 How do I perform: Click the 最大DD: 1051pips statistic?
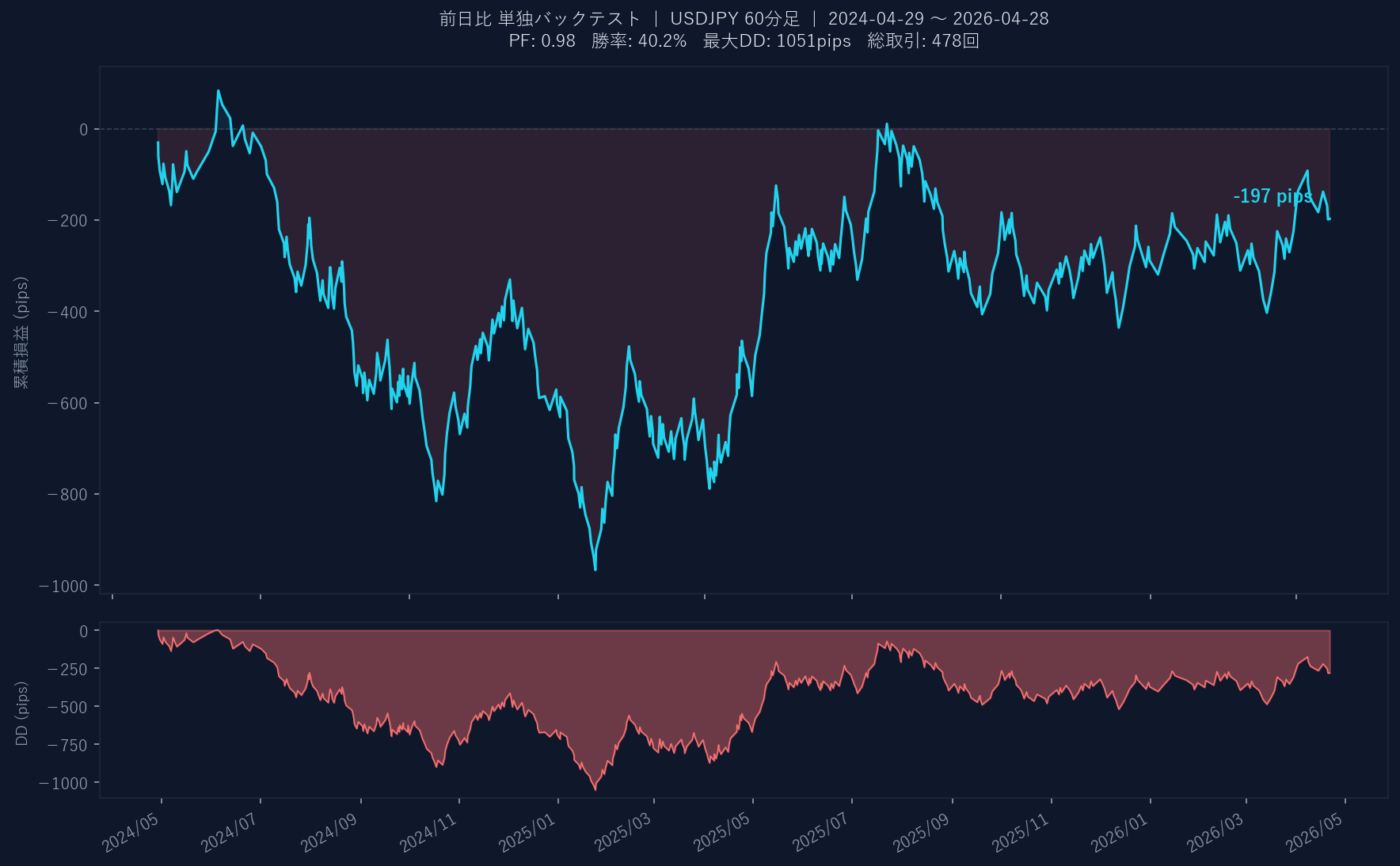(x=777, y=41)
